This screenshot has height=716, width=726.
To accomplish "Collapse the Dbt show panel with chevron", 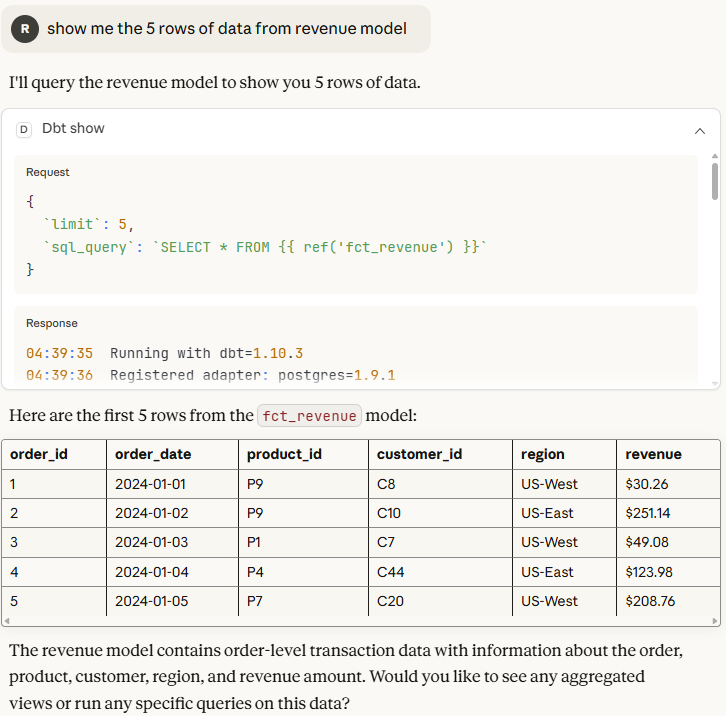I will pos(700,130).
